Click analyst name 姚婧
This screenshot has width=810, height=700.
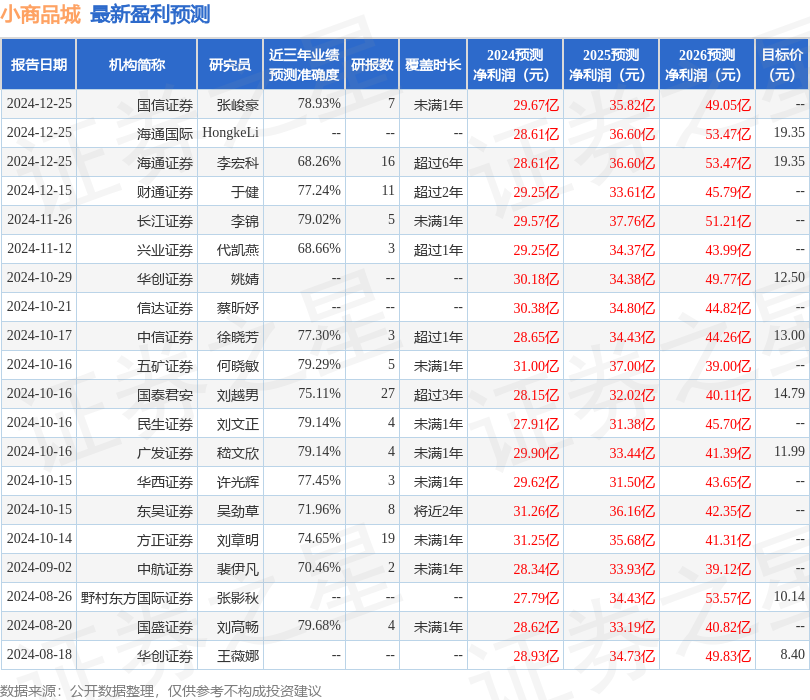click(245, 279)
